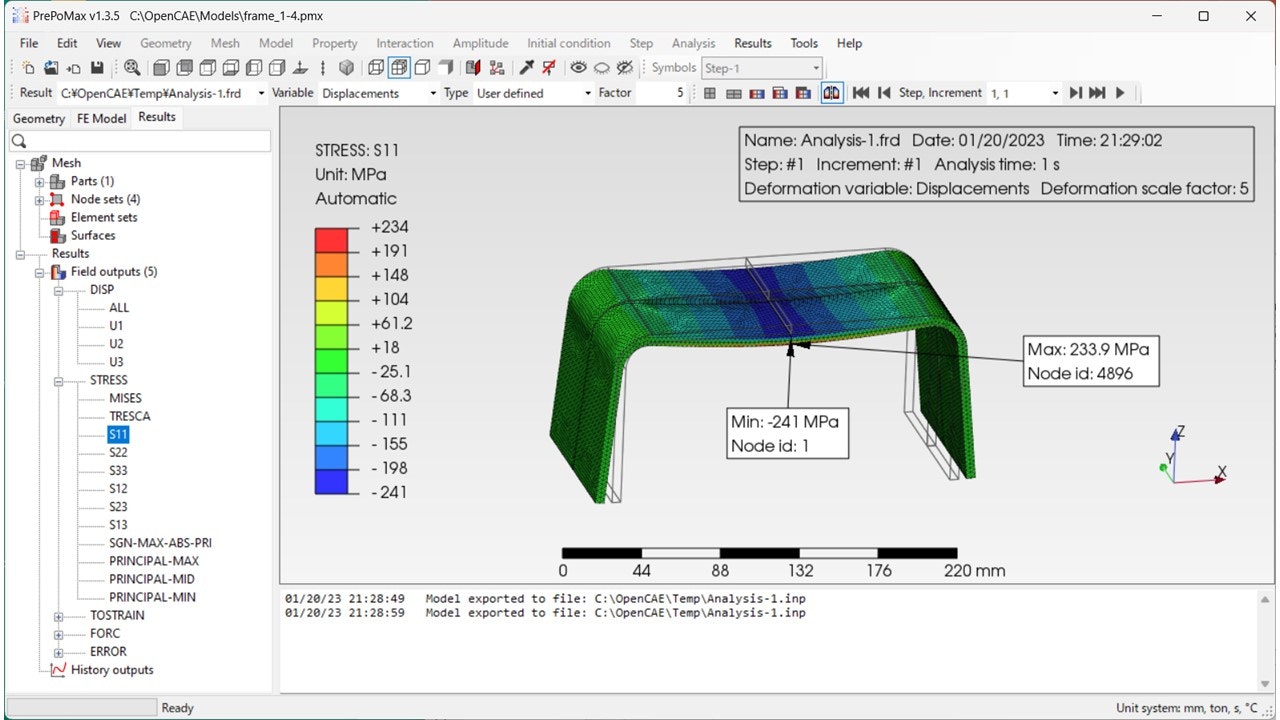This screenshot has height=720, width=1280.
Task: Switch to bottom view cube icon
Action: [230, 68]
